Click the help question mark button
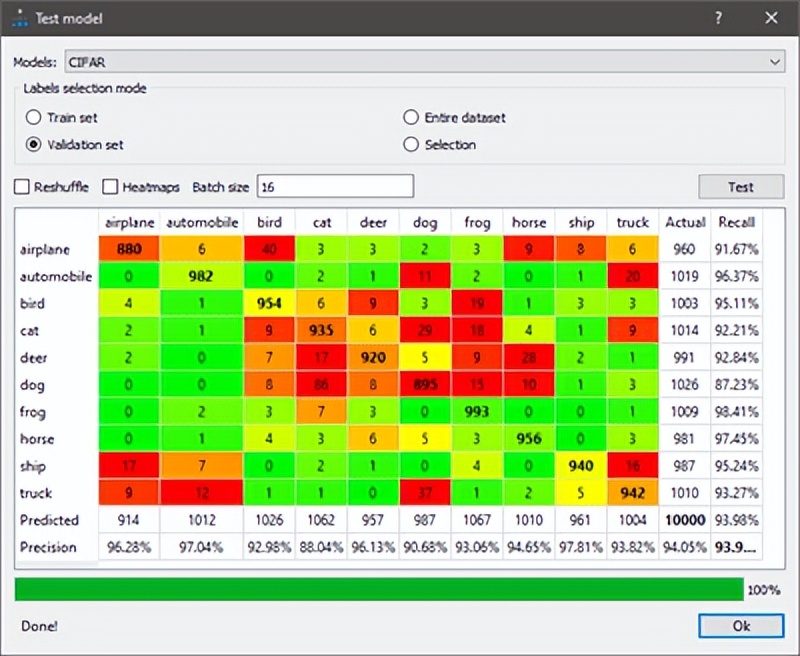 [x=719, y=18]
